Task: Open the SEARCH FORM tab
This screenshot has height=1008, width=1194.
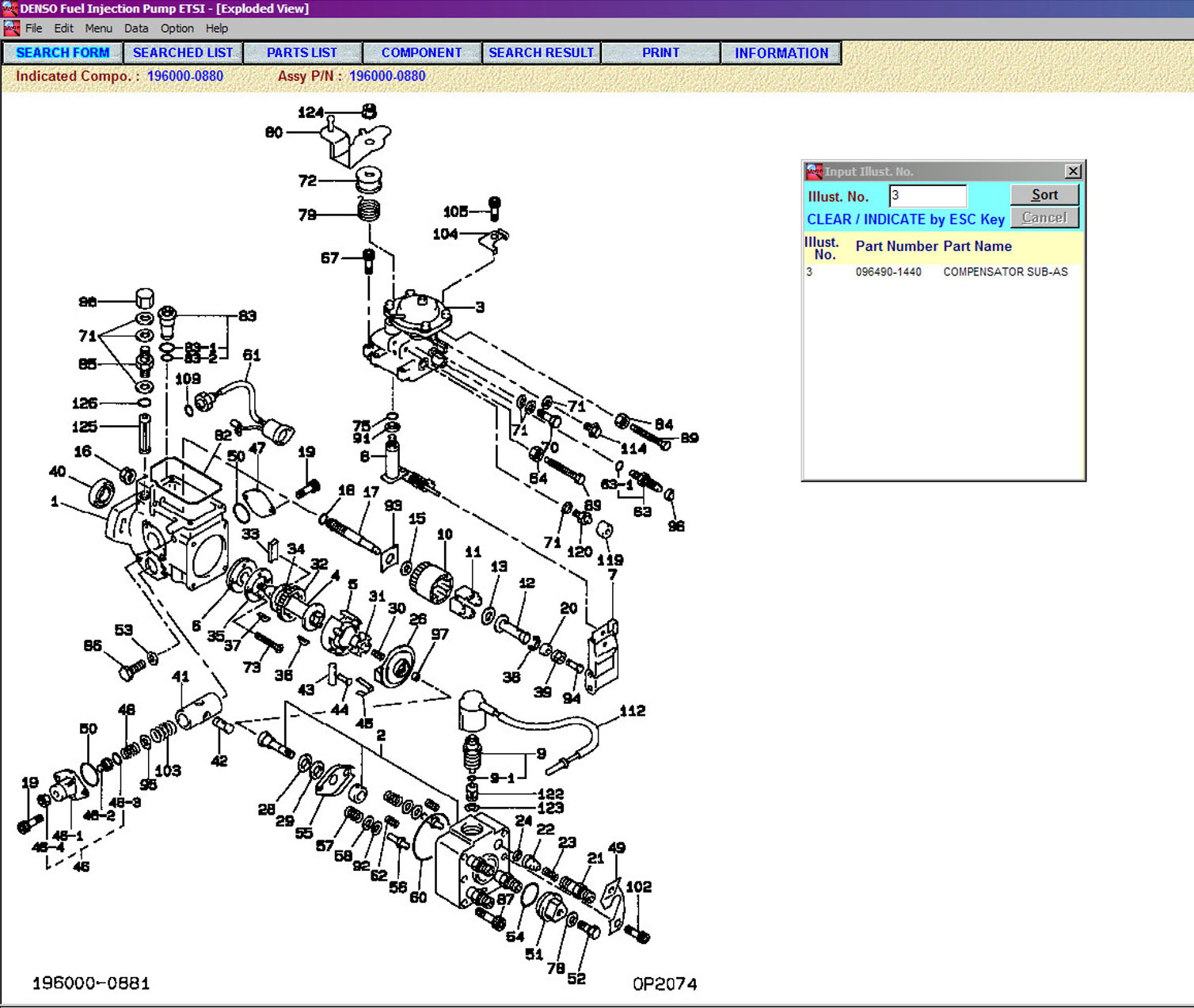Action: (x=63, y=53)
